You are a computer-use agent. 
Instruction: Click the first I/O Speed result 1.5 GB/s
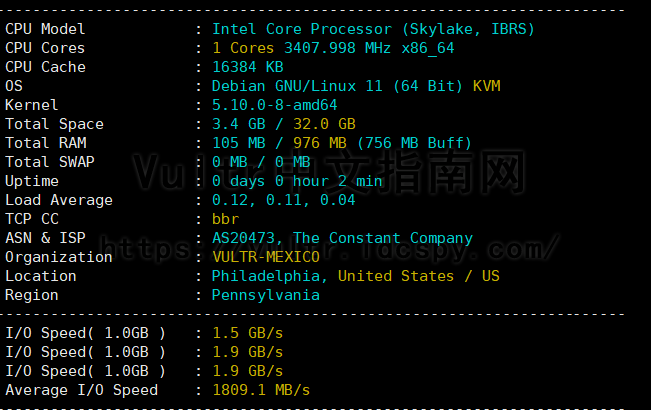[247, 333]
